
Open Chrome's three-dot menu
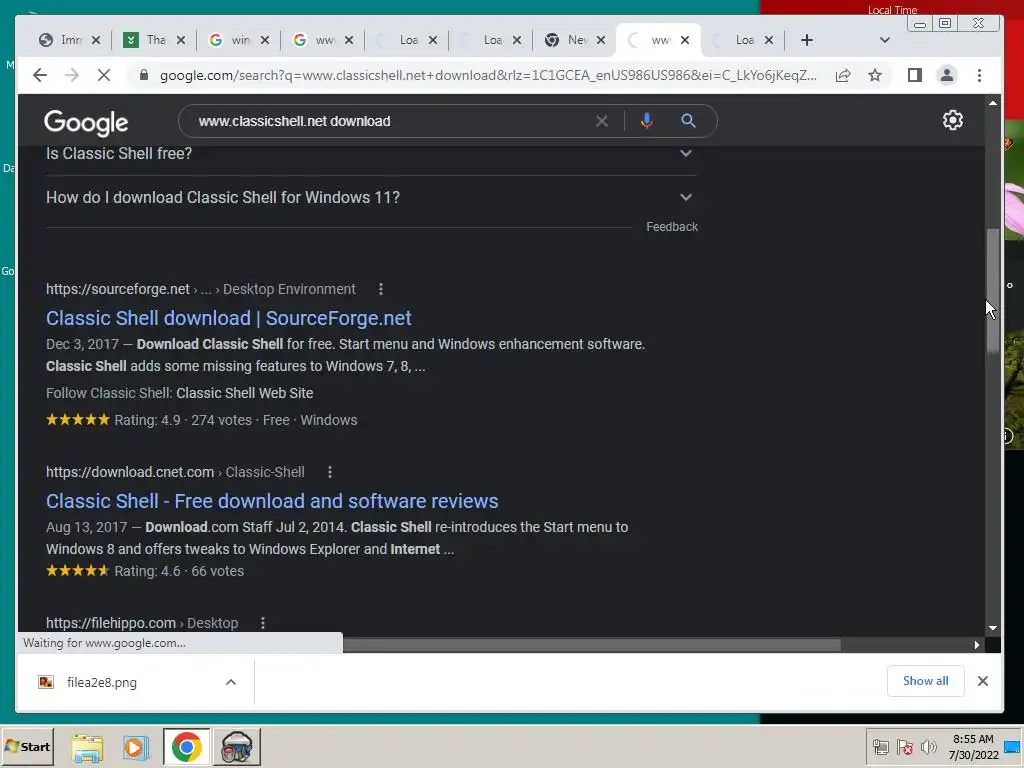(x=979, y=75)
